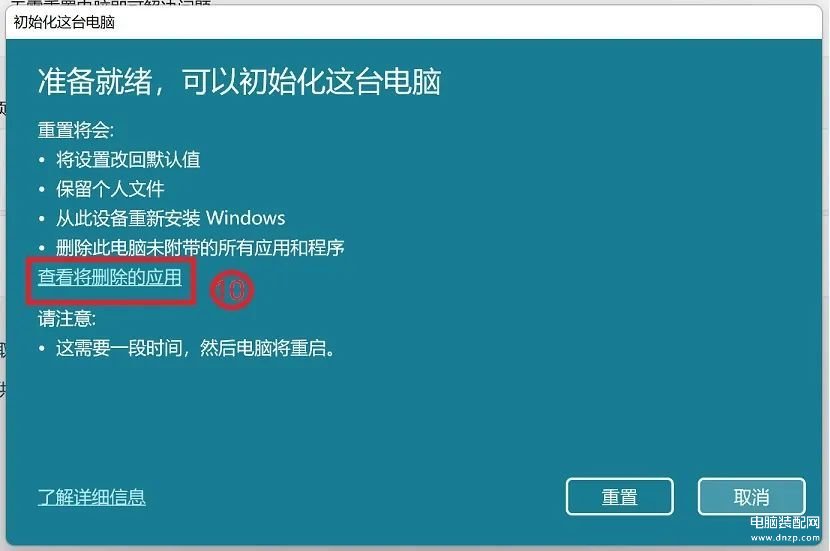830x551 pixels.
Task: Click the 请注意 section label
Action: click(x=67, y=319)
